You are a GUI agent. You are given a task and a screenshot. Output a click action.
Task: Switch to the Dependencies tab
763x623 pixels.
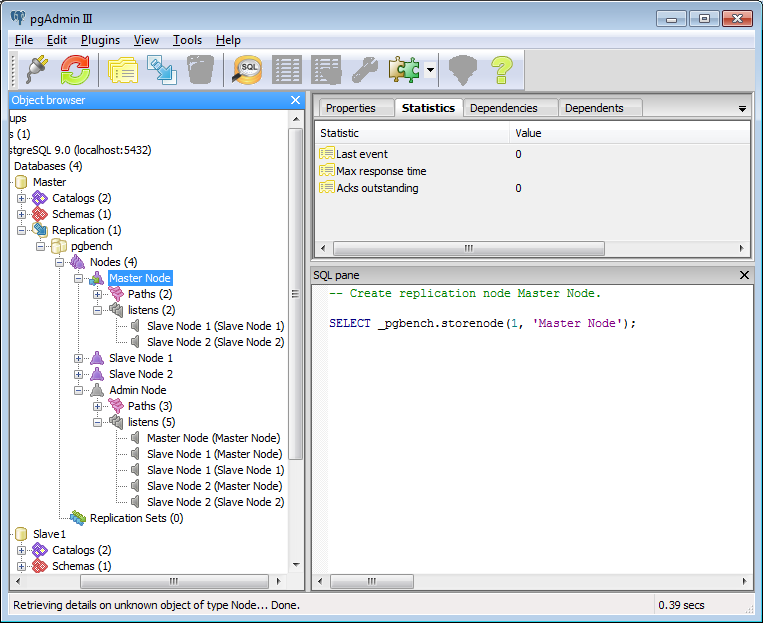[x=503, y=108]
